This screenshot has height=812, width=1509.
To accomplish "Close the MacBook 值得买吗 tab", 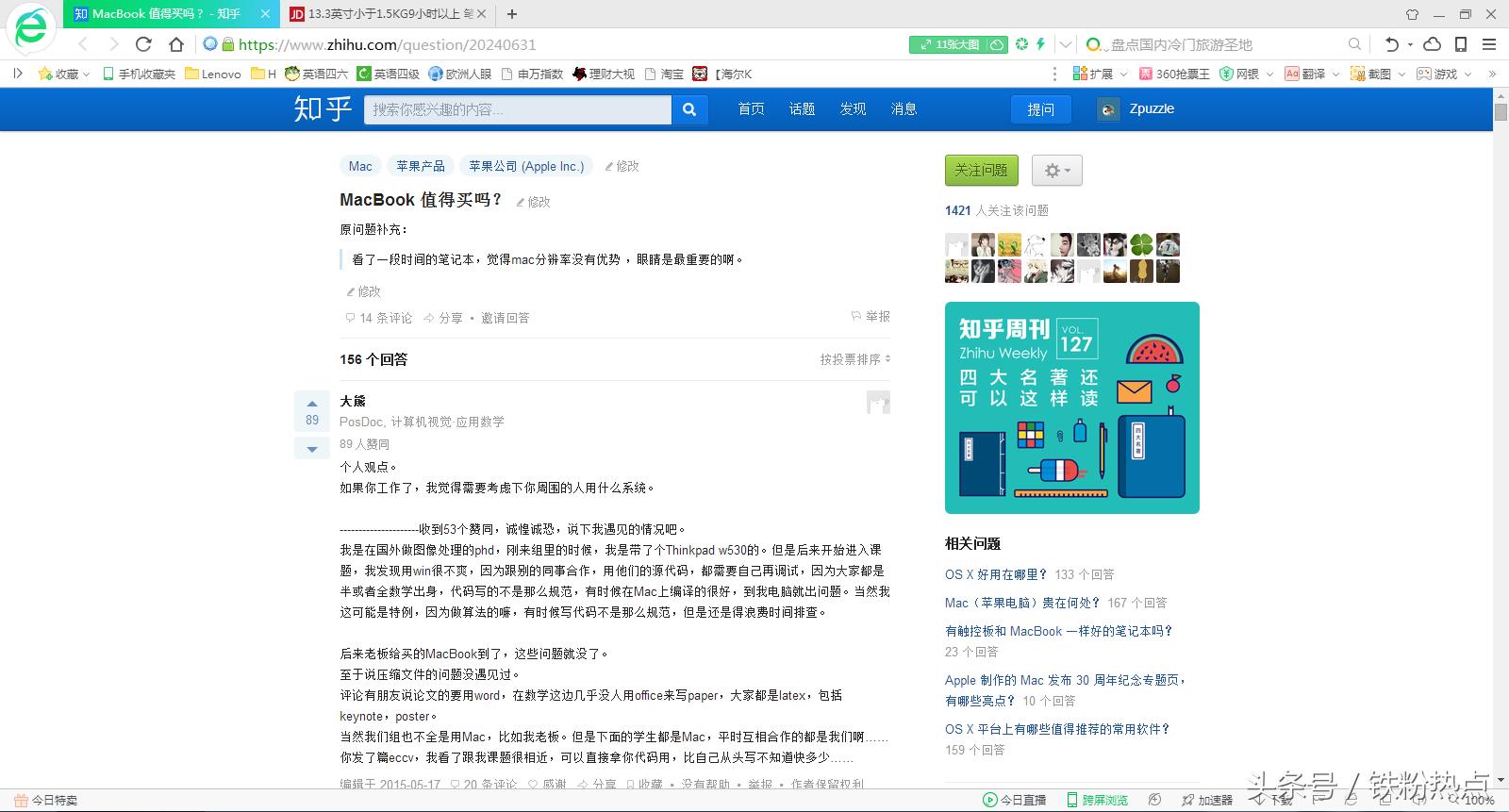I will click(x=265, y=14).
